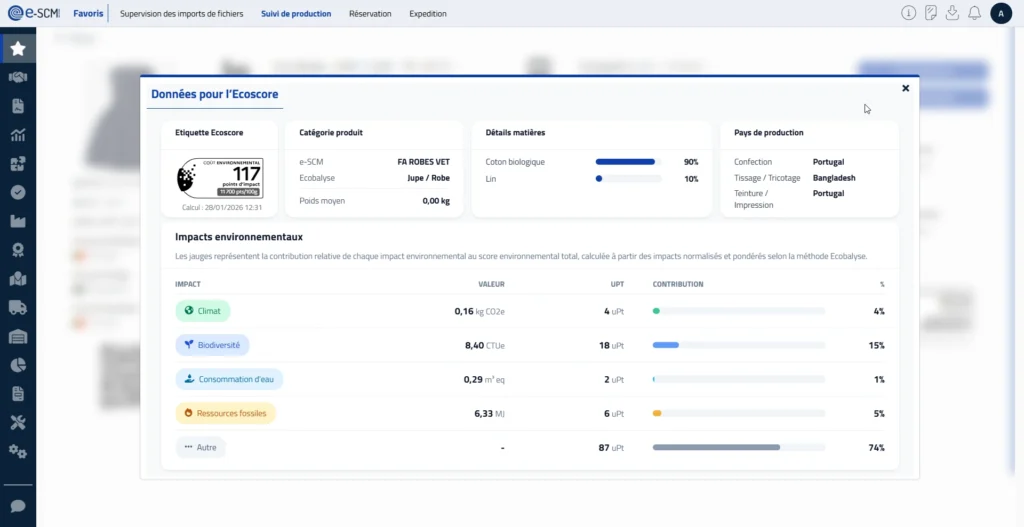Open the note page icon in header
The height and width of the screenshot is (527, 1024).
(x=931, y=13)
